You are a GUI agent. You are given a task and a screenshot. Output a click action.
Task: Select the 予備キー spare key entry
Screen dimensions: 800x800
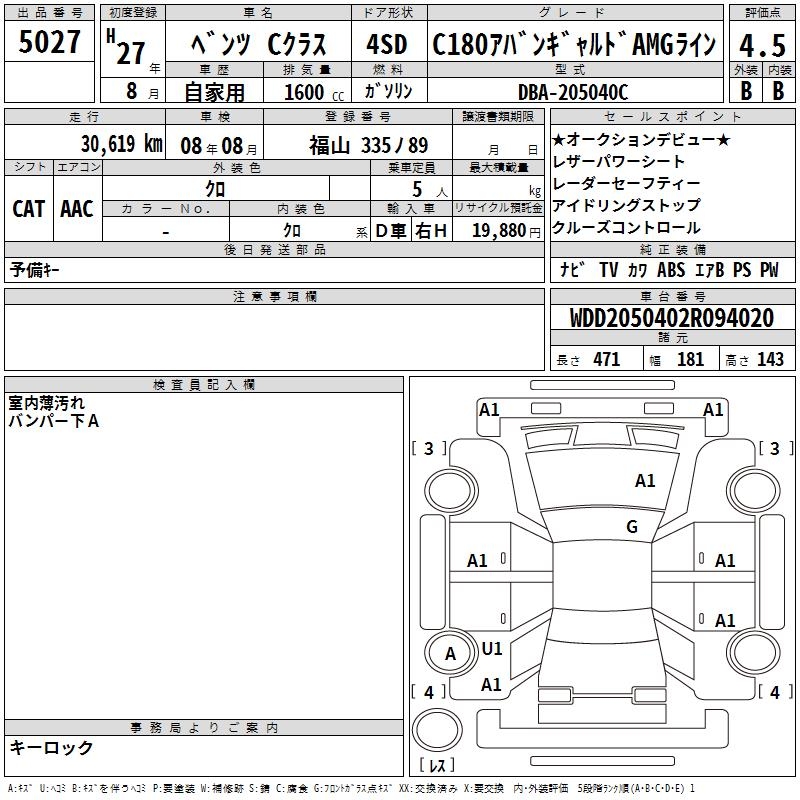tap(36, 270)
